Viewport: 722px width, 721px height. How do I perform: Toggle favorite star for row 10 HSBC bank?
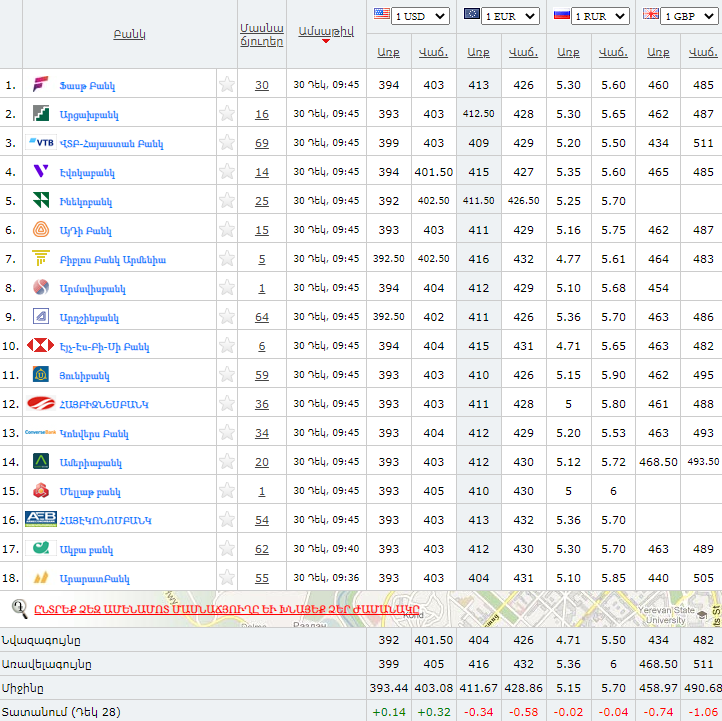pos(227,345)
